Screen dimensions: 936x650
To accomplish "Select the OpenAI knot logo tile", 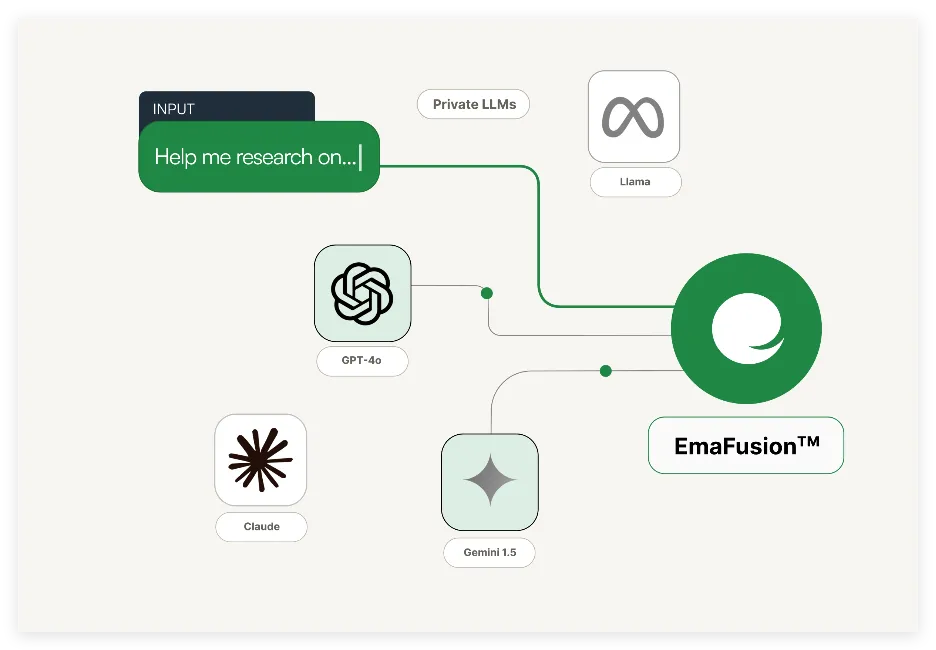I will (362, 293).
